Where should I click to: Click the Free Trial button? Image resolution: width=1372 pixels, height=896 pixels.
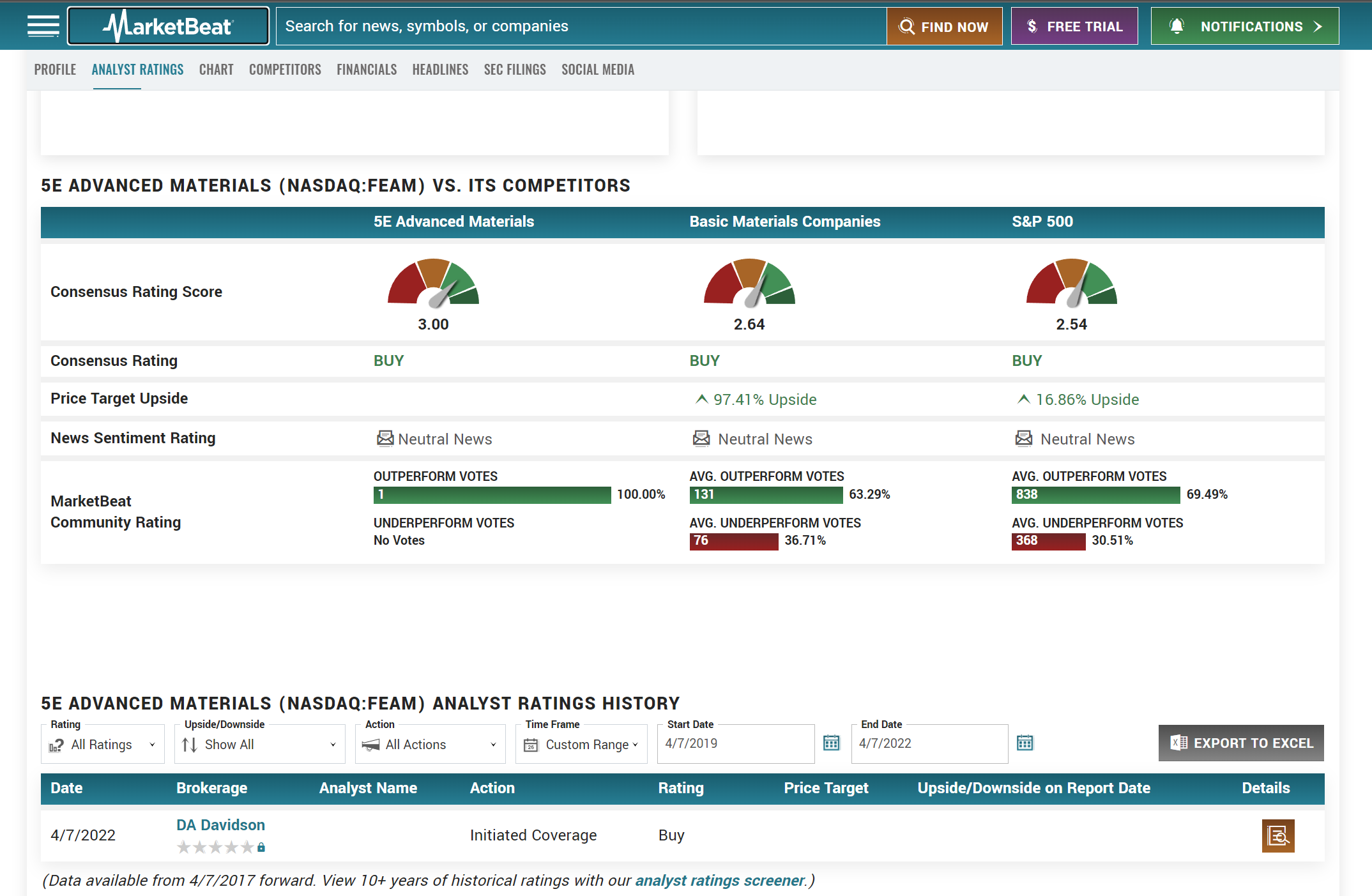coord(1074,26)
